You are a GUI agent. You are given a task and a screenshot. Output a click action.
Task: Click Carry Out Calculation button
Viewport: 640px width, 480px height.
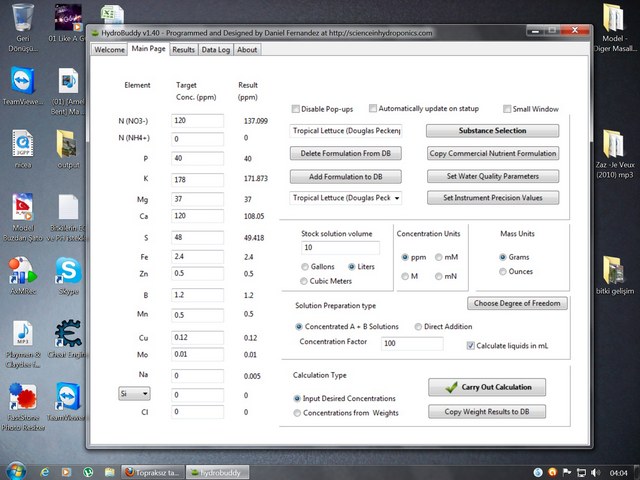pyautogui.click(x=487, y=387)
